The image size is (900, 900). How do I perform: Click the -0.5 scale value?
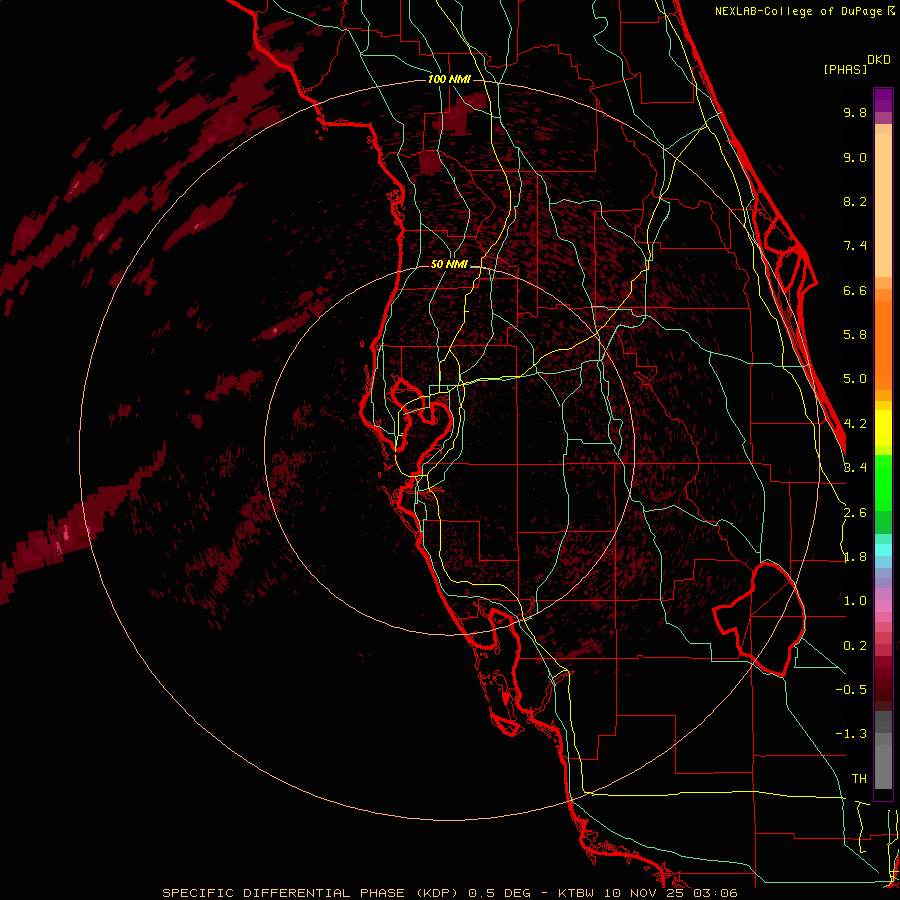click(851, 690)
